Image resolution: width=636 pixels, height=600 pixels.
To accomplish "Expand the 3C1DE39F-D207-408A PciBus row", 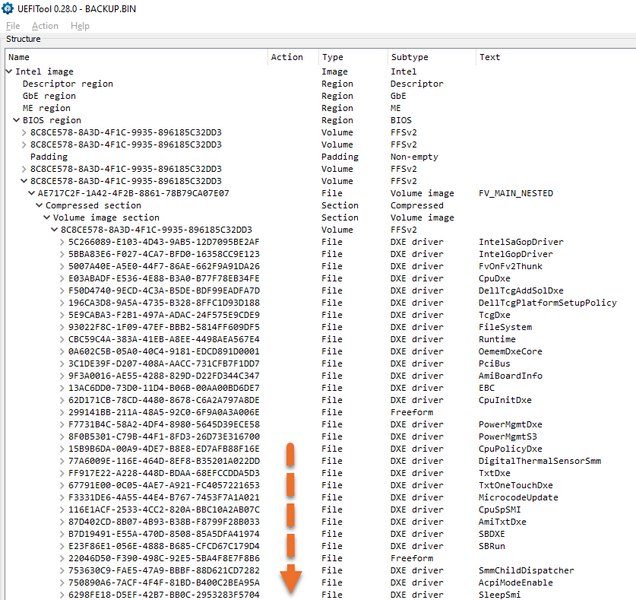I will 62,364.
